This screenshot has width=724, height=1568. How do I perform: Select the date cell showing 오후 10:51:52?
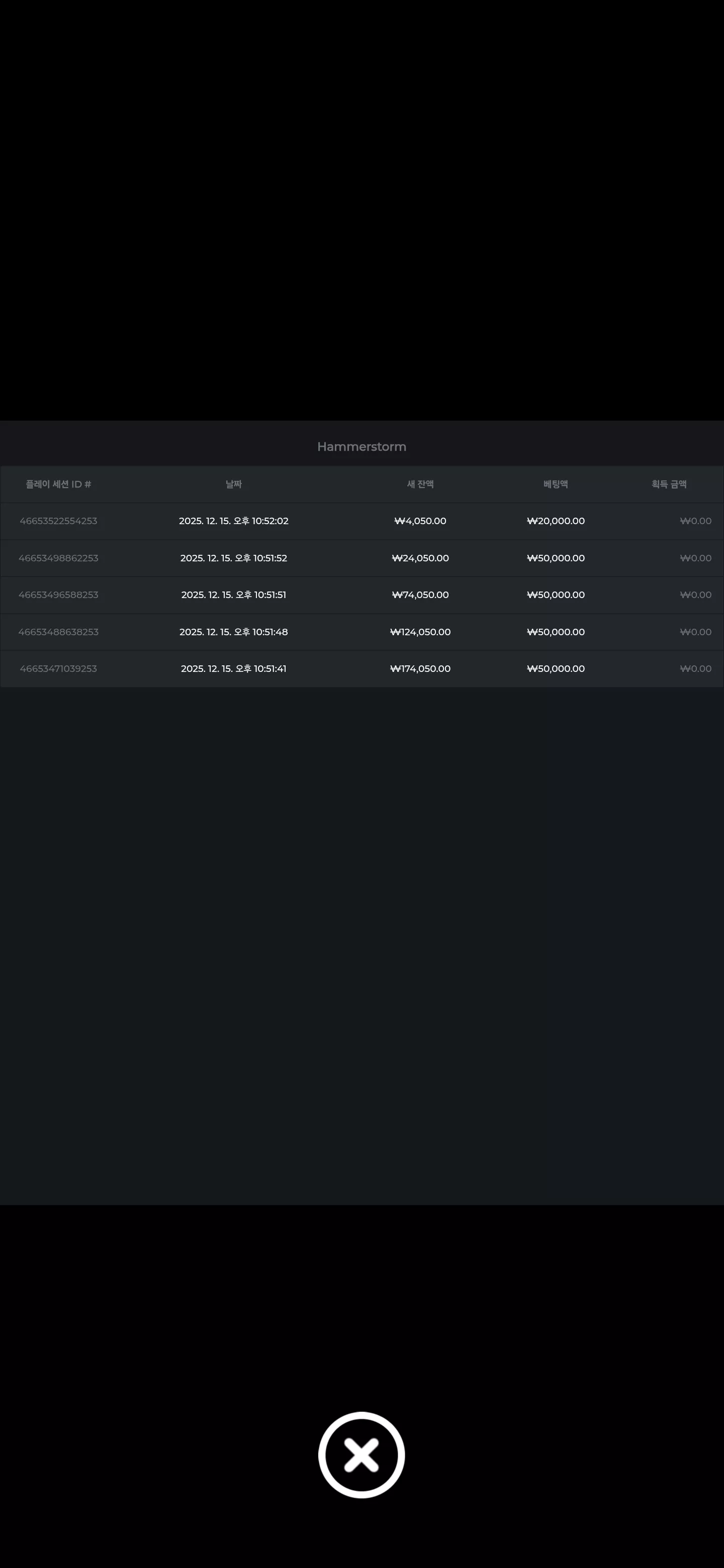[234, 558]
